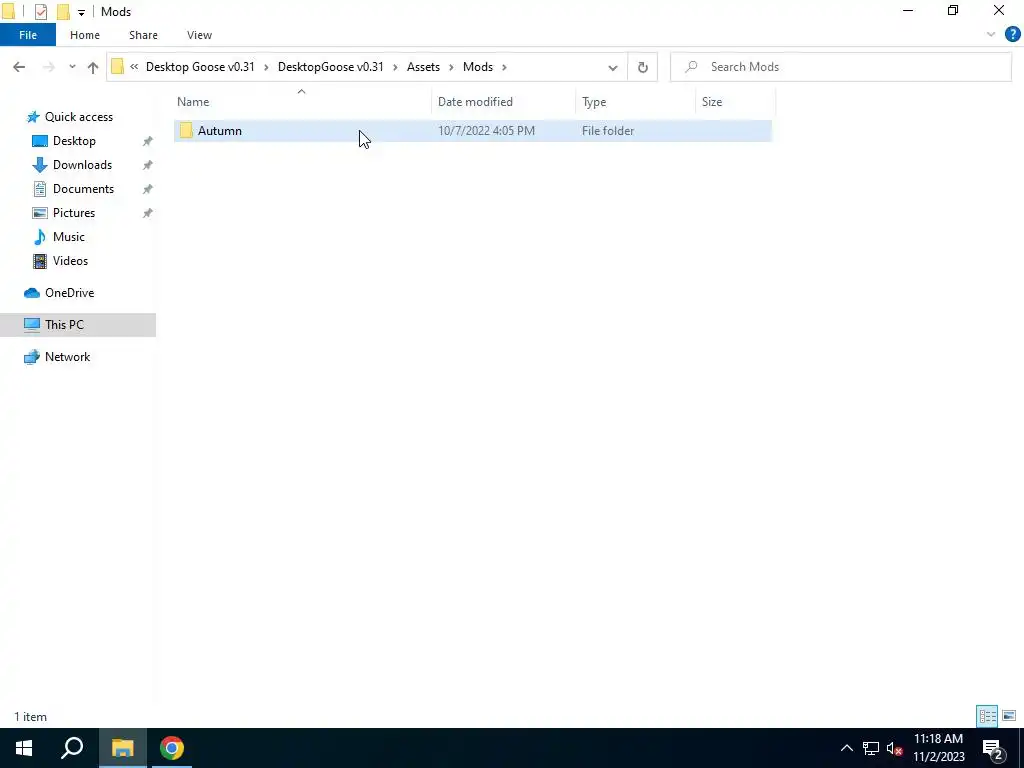The height and width of the screenshot is (768, 1024).
Task: Open the address bar history dropdown
Action: click(613, 67)
